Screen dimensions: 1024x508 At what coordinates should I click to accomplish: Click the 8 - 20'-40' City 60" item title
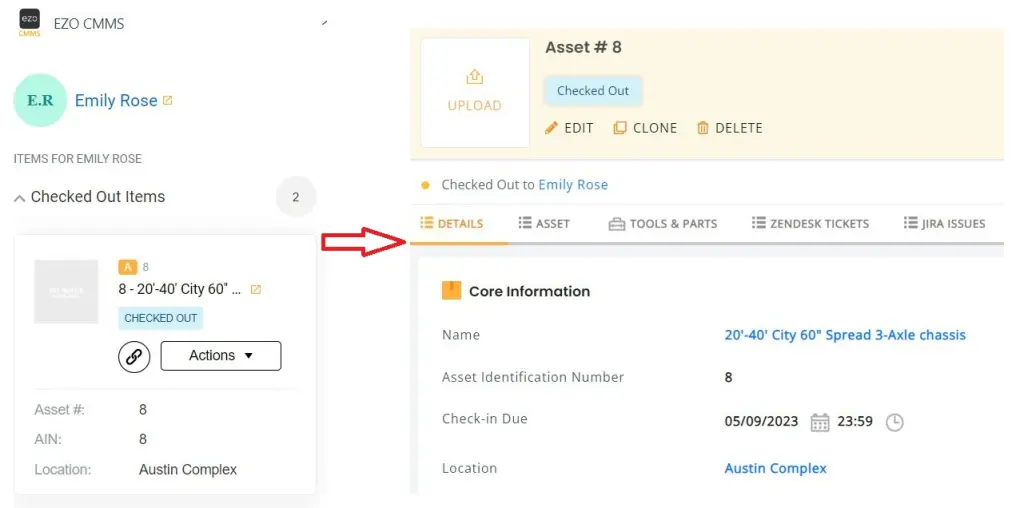(180, 289)
